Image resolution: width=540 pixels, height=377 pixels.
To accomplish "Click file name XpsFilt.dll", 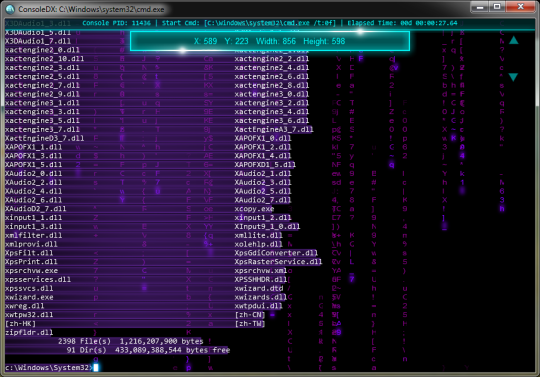I will click(x=29, y=253).
